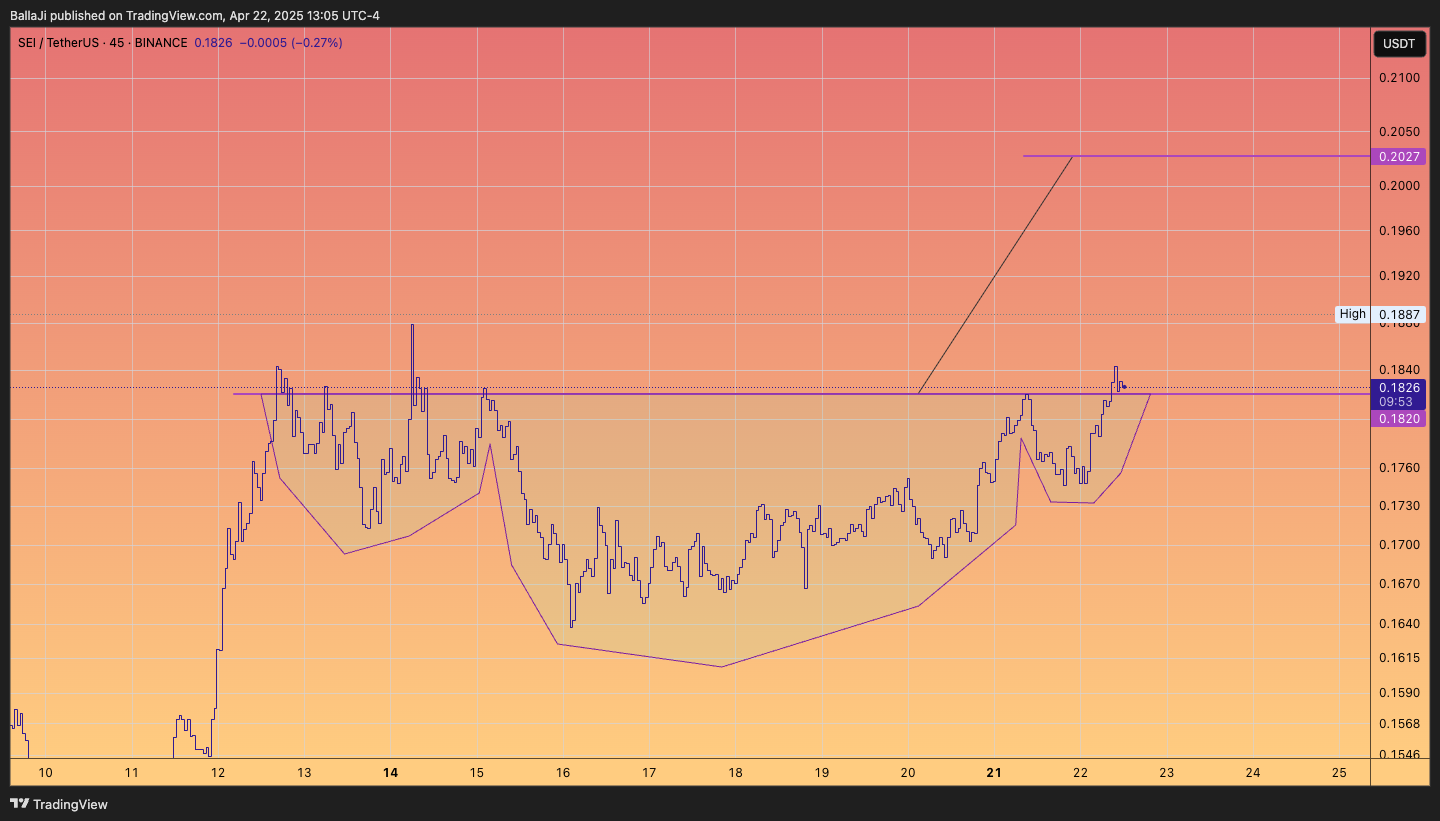
Task: Click date 18 on the time axis
Action: 735,772
